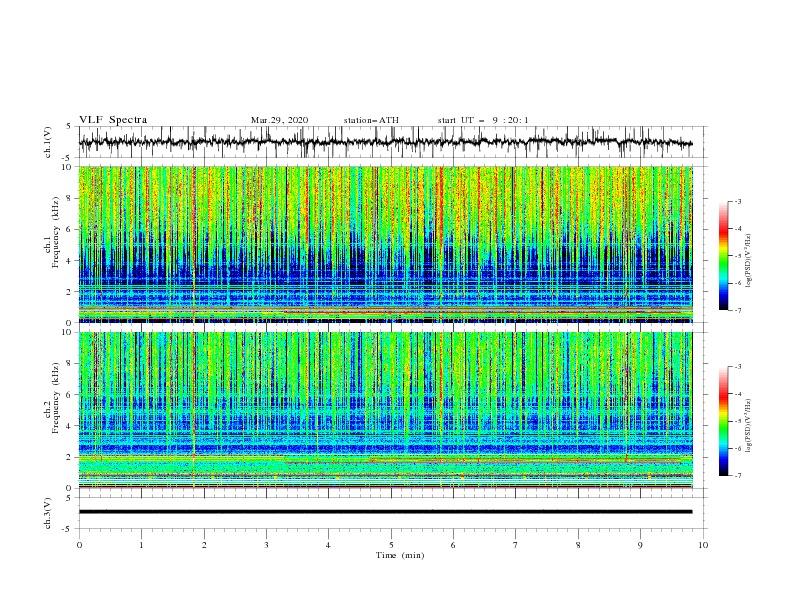Select the "Time (min)" axis label
This screenshot has width=792, height=612.
pyautogui.click(x=400, y=555)
